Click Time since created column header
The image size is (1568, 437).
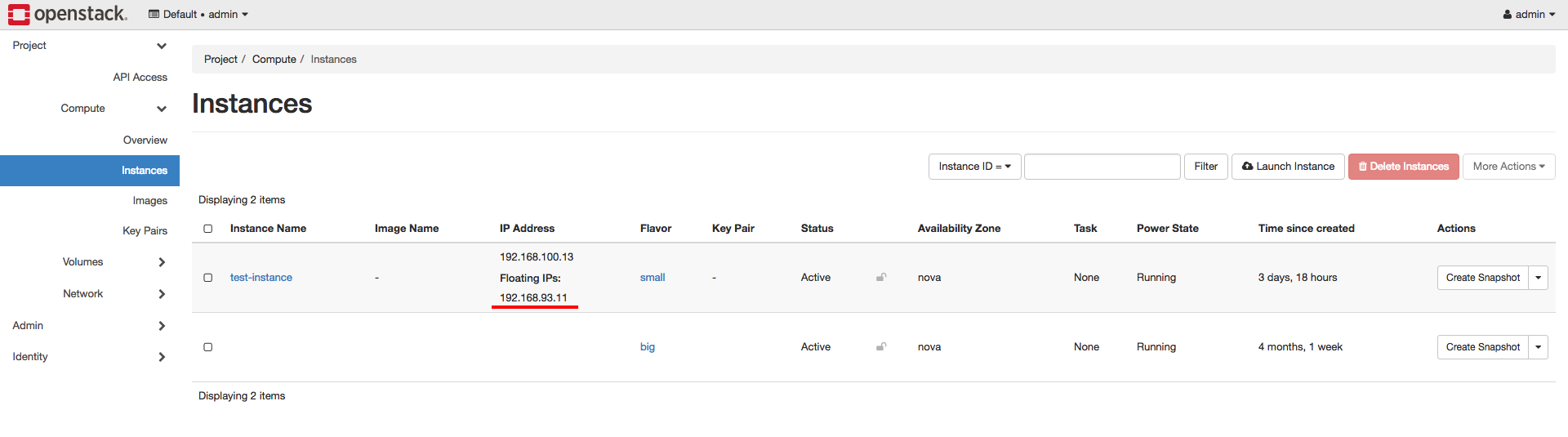[1306, 229]
